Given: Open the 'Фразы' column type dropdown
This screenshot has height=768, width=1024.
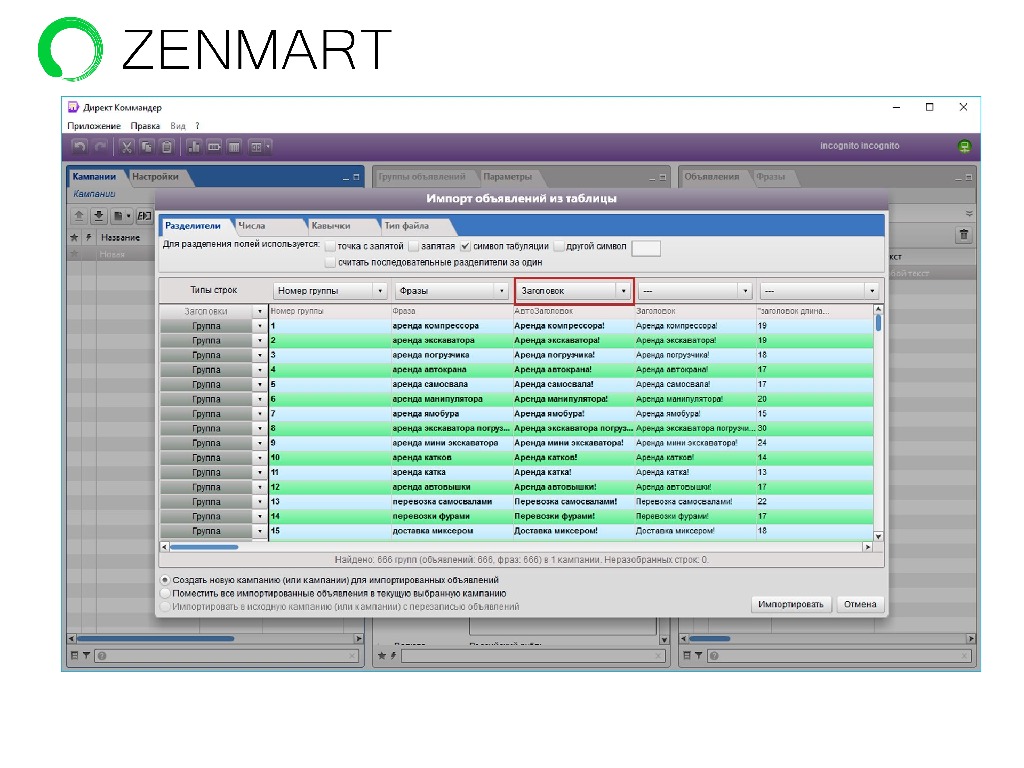Looking at the screenshot, I should [x=452, y=291].
